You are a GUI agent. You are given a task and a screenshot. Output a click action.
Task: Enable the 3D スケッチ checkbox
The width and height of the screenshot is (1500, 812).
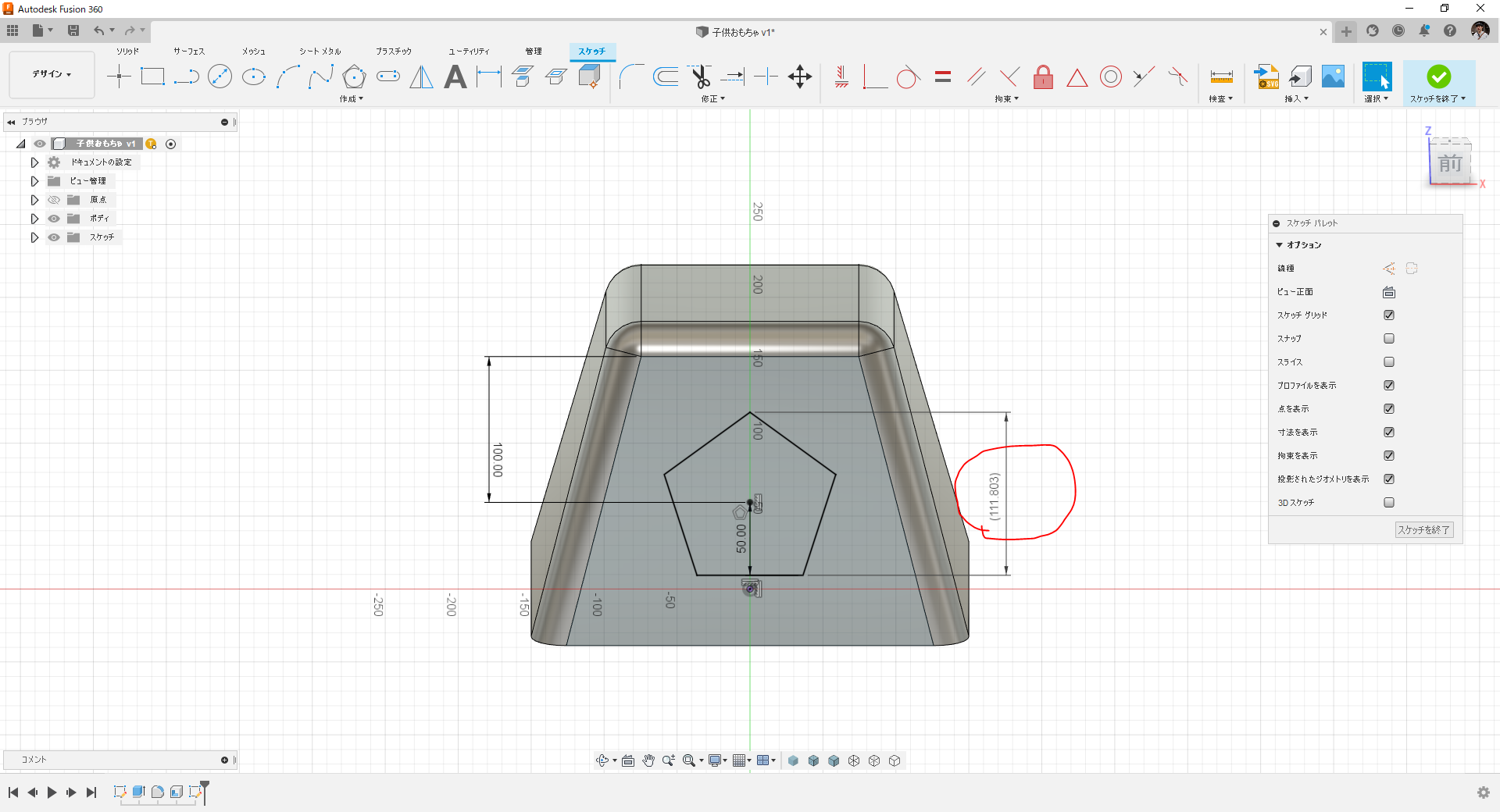point(1389,503)
